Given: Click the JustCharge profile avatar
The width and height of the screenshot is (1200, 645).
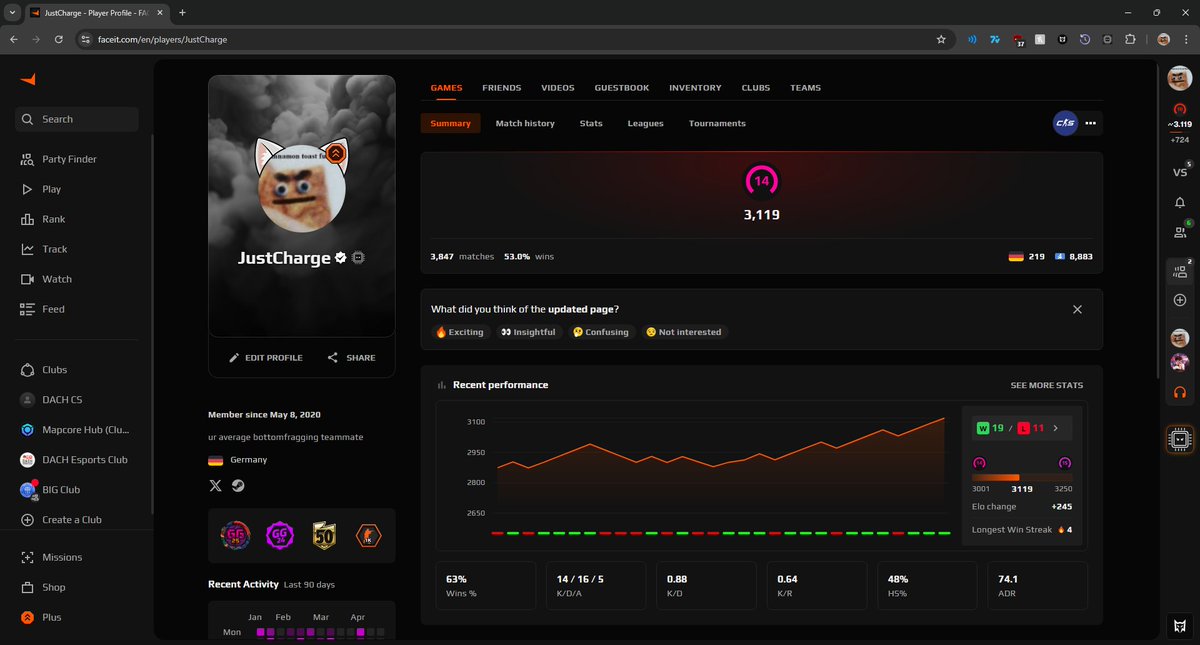Looking at the screenshot, I should (x=302, y=191).
